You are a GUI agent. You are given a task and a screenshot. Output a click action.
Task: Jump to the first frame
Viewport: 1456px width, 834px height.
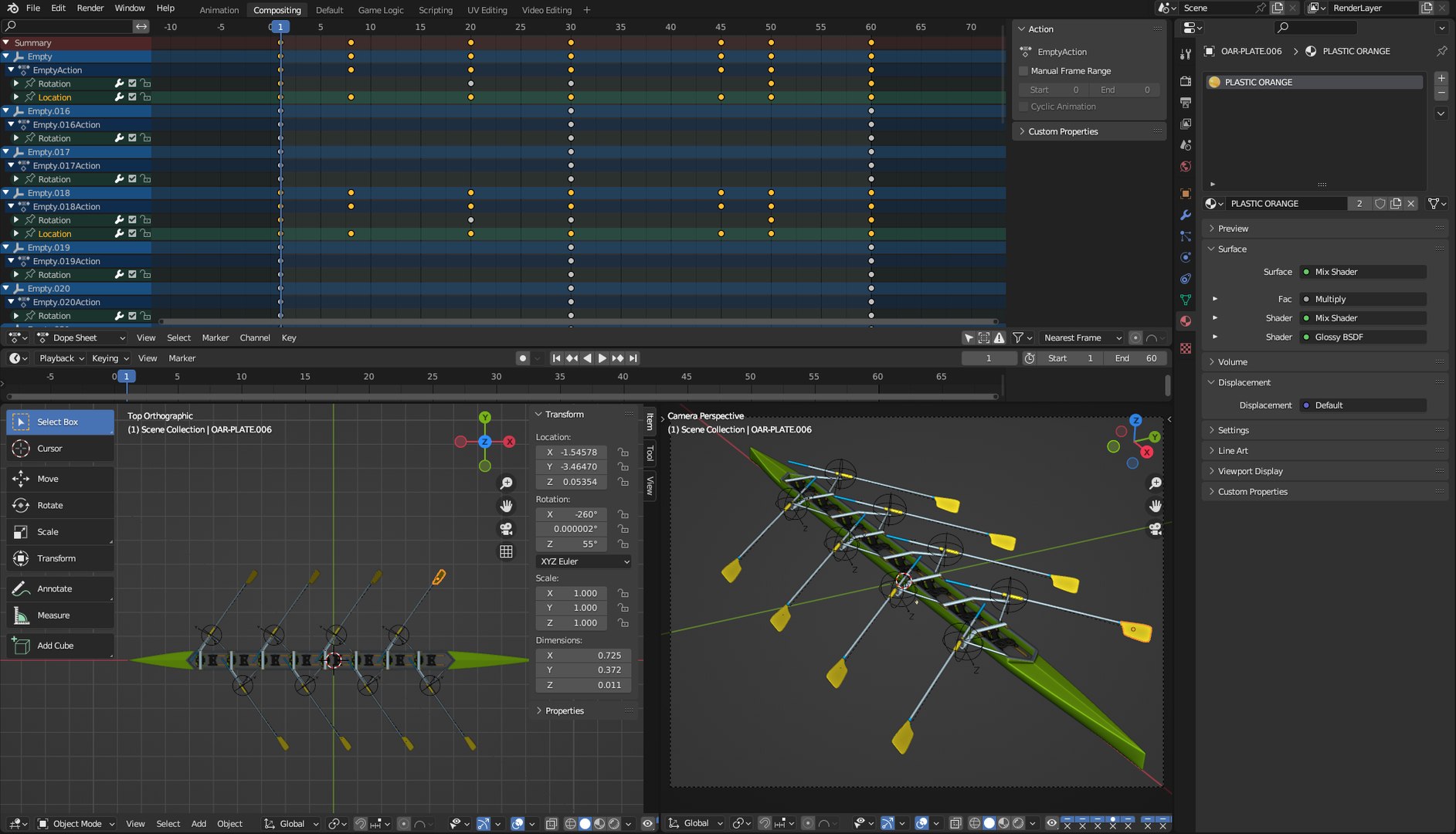[x=556, y=358]
